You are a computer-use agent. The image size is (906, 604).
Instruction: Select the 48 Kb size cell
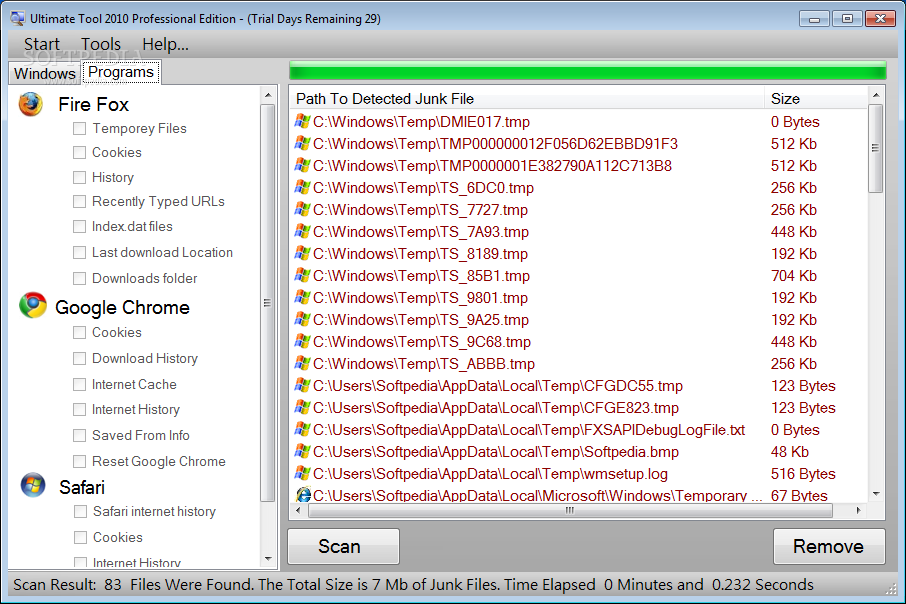790,452
